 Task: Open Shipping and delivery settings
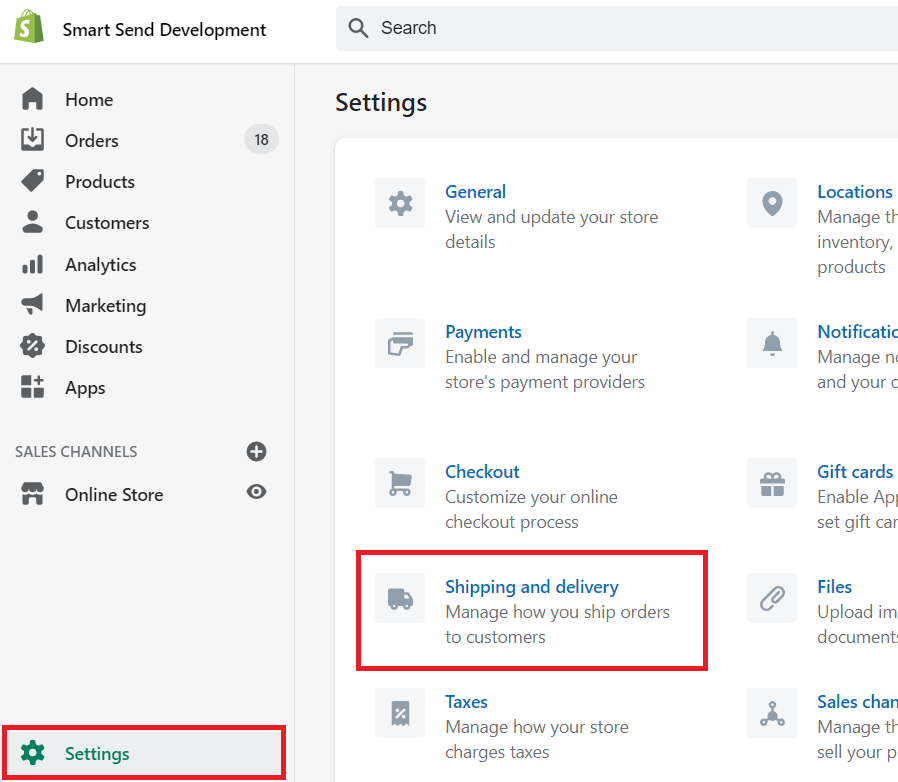531,587
